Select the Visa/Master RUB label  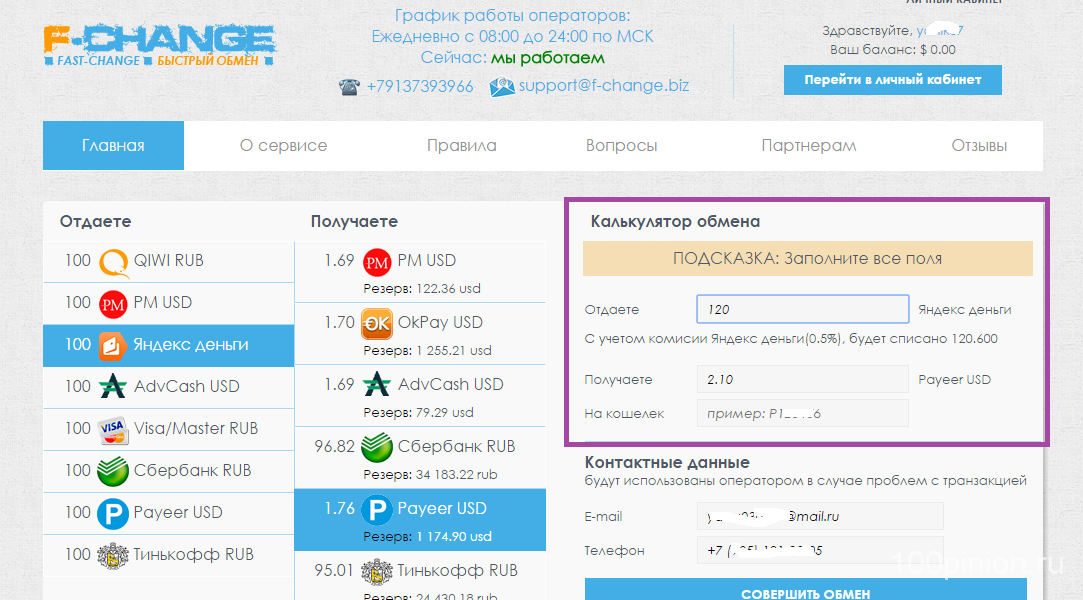coord(195,429)
